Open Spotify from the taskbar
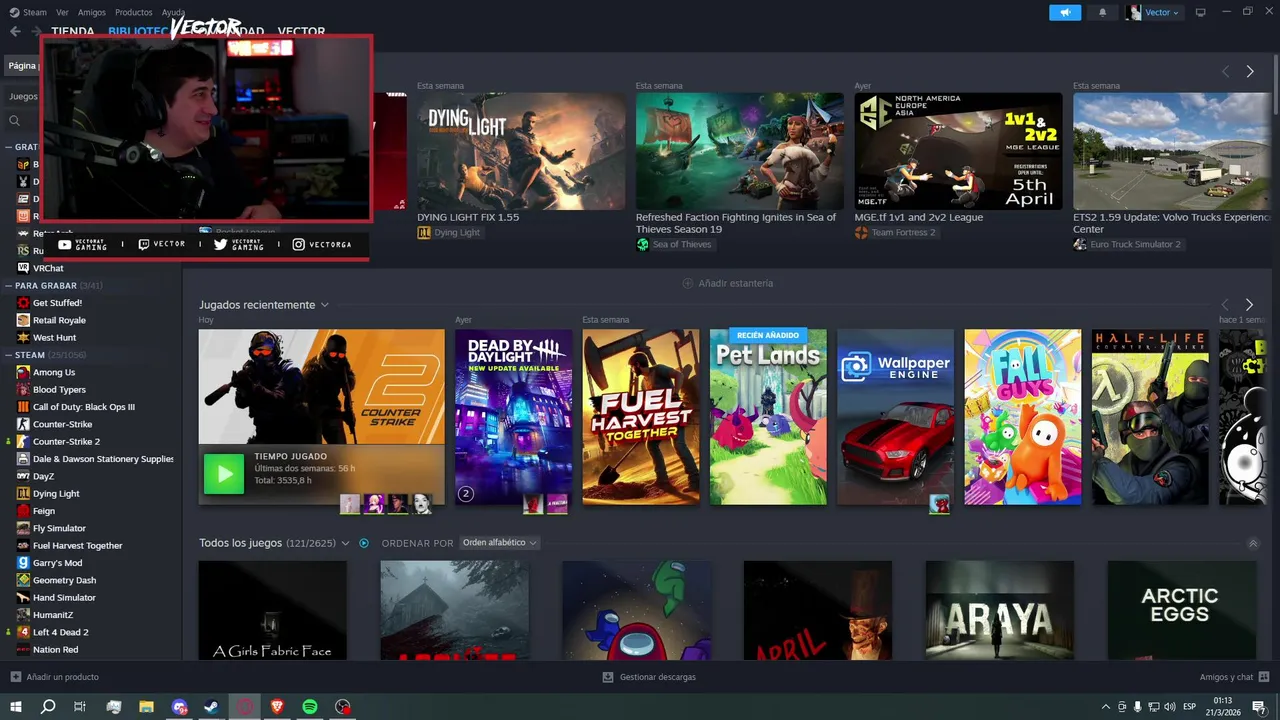This screenshot has height=720, width=1280. (x=310, y=706)
